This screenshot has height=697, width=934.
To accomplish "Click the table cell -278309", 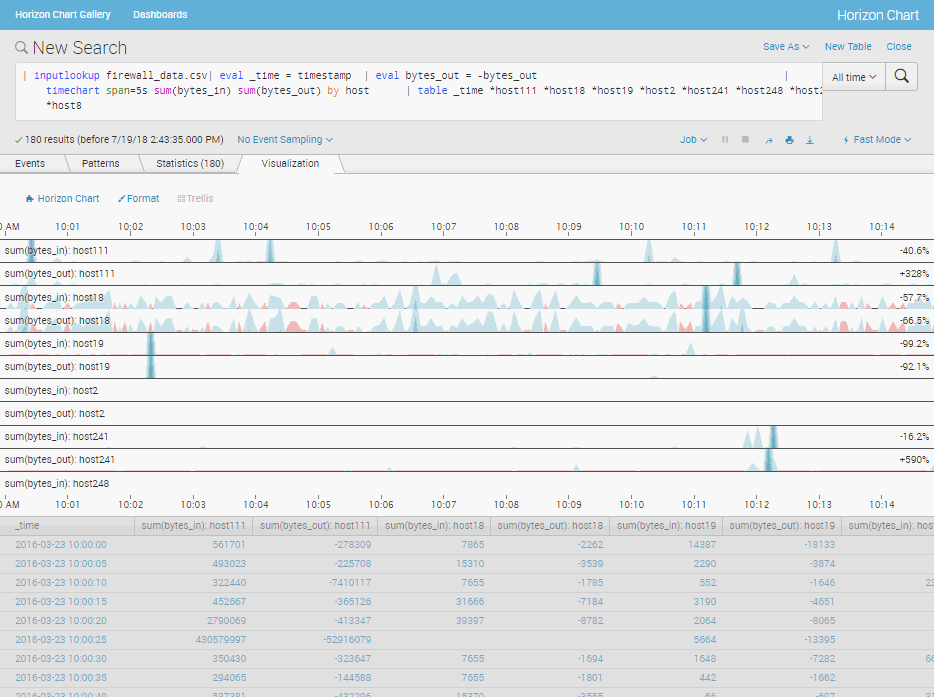I will [x=353, y=544].
